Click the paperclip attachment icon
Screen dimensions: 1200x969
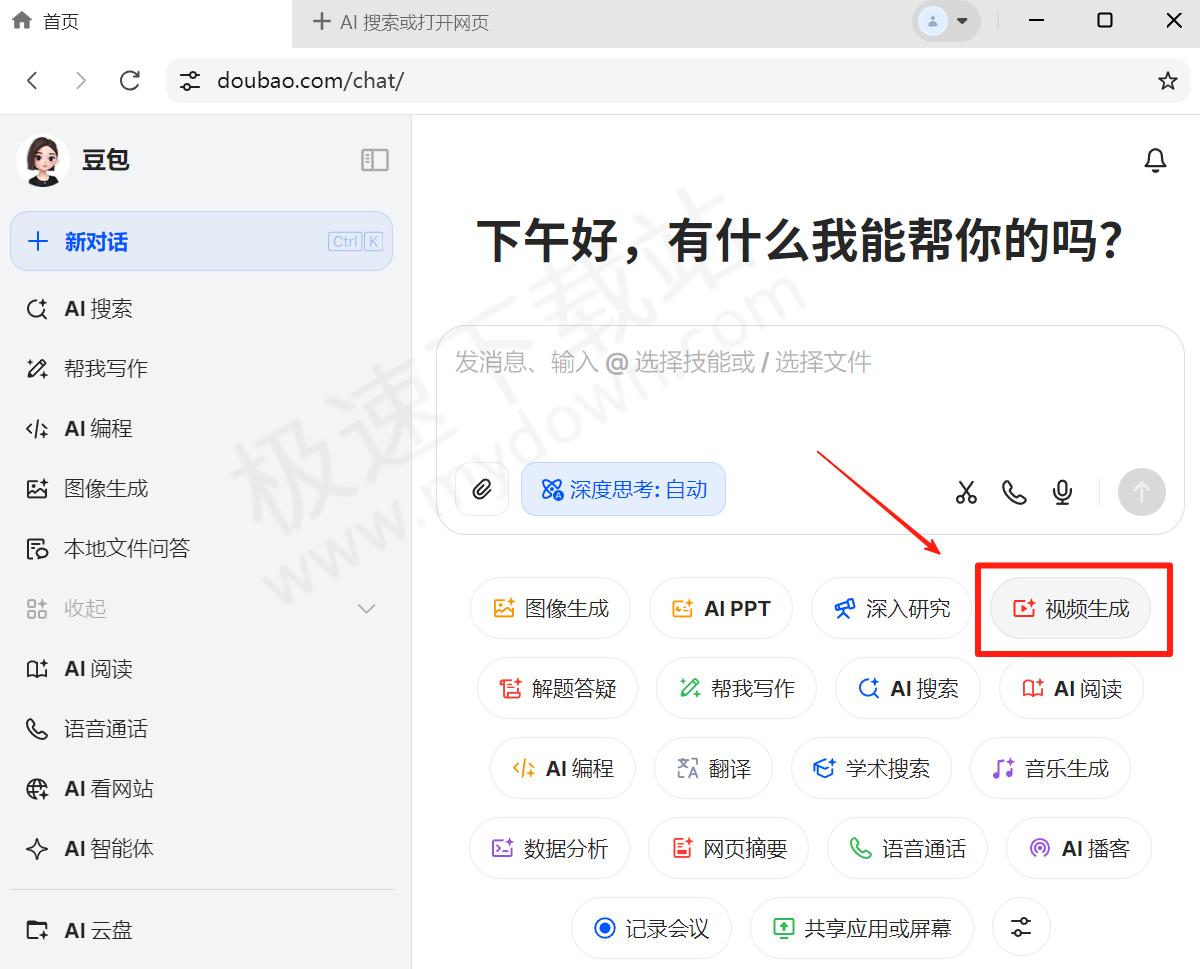(483, 489)
